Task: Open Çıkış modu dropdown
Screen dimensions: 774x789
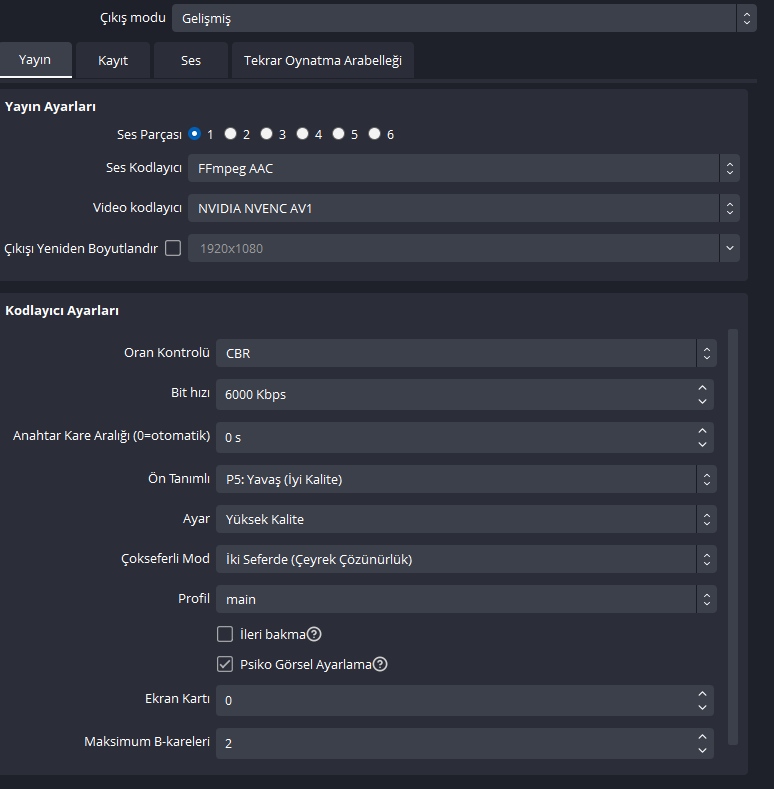Action: (464, 18)
